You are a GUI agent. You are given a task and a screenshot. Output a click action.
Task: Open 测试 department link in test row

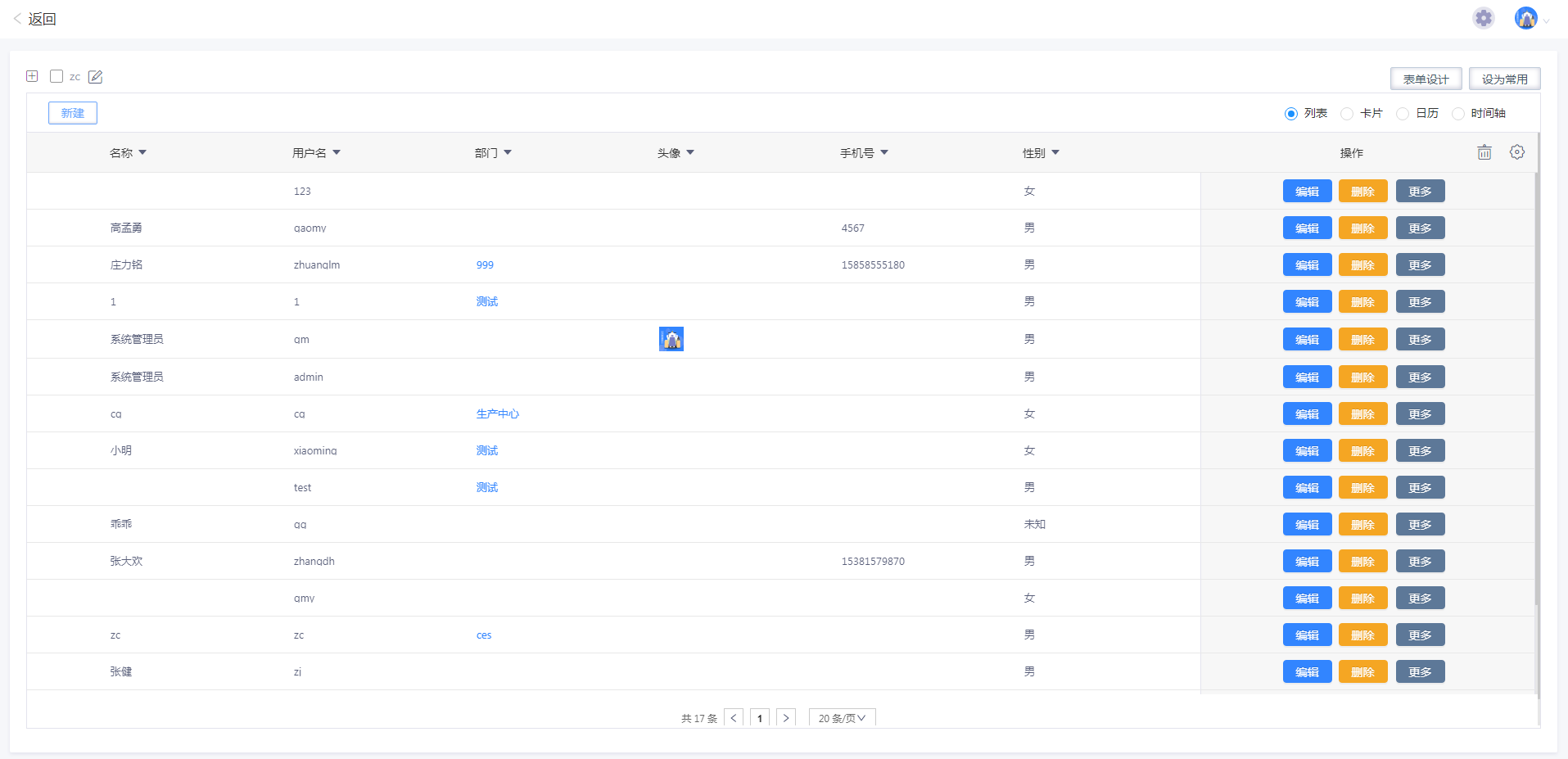click(x=487, y=487)
